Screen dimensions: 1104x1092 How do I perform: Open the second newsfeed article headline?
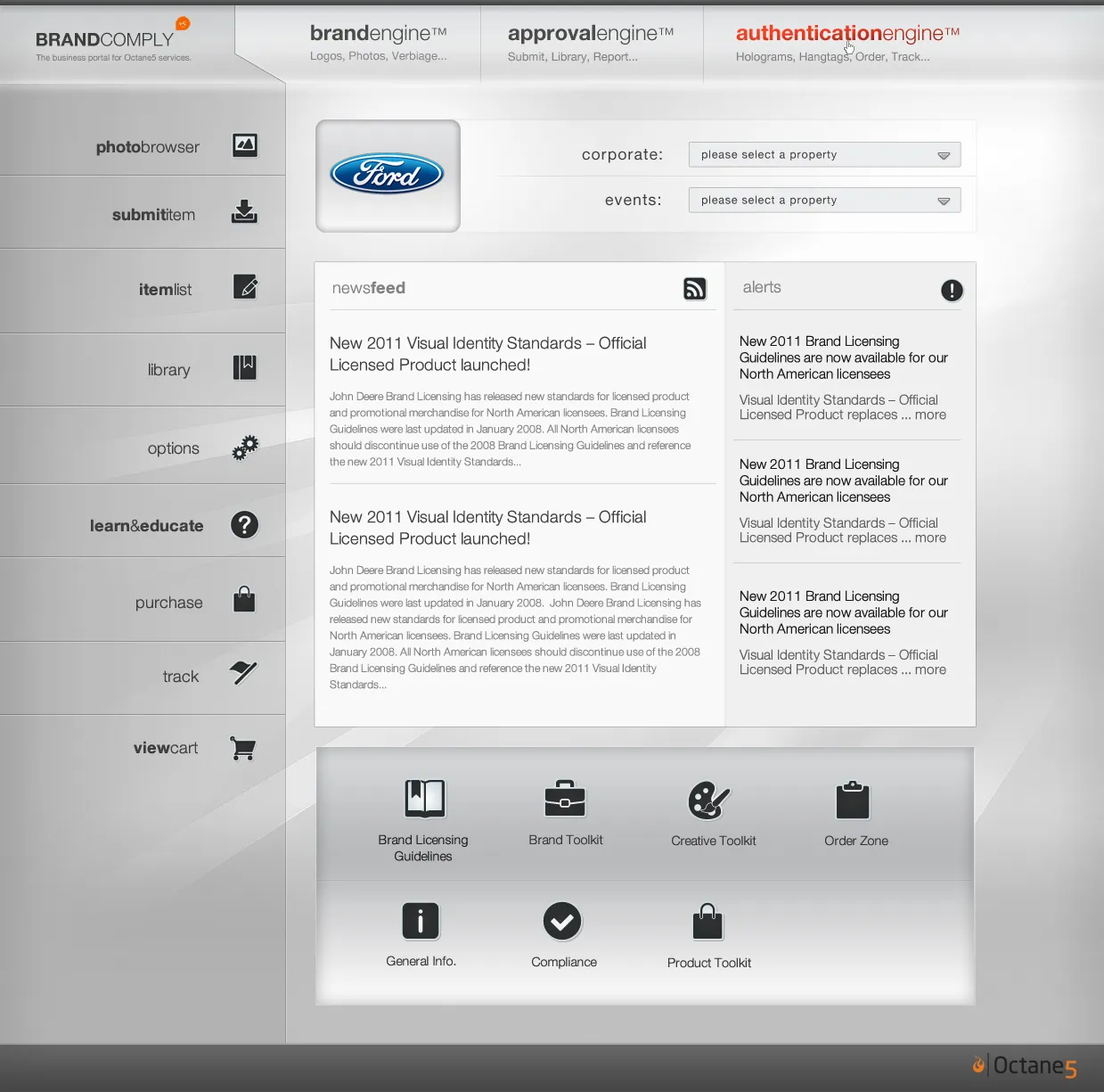coord(487,528)
